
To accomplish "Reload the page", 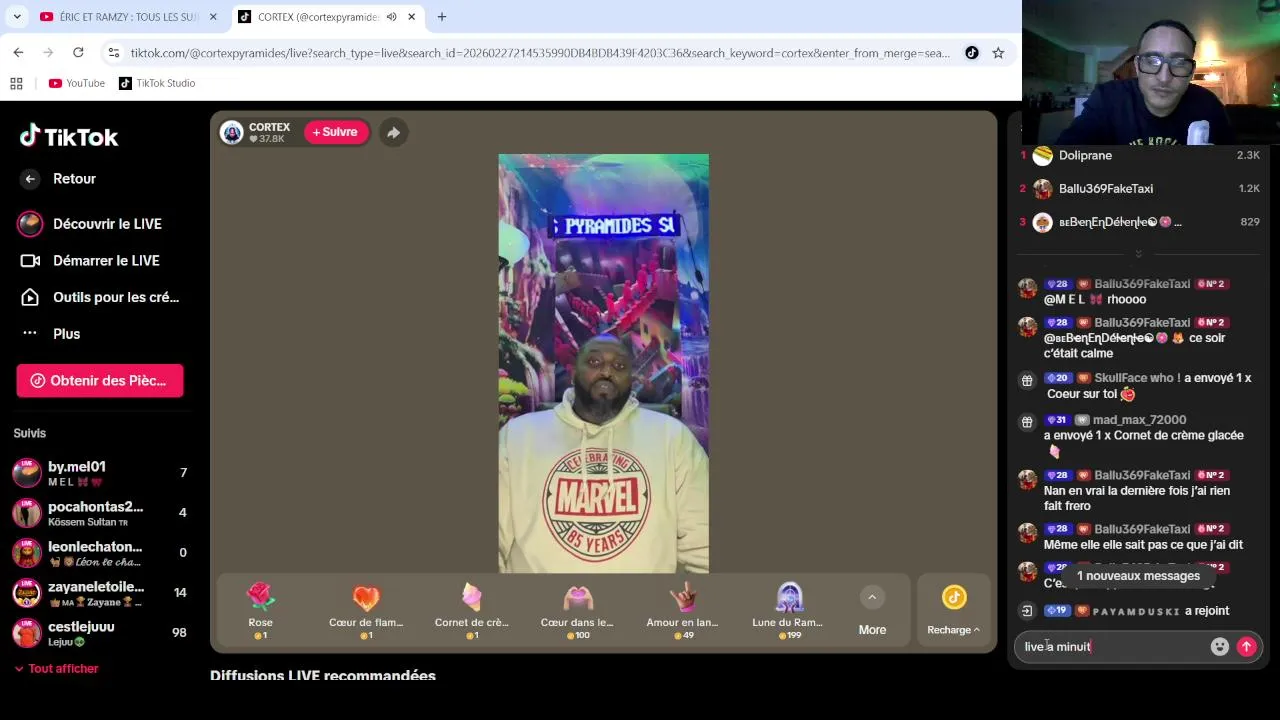I will (x=78, y=53).
